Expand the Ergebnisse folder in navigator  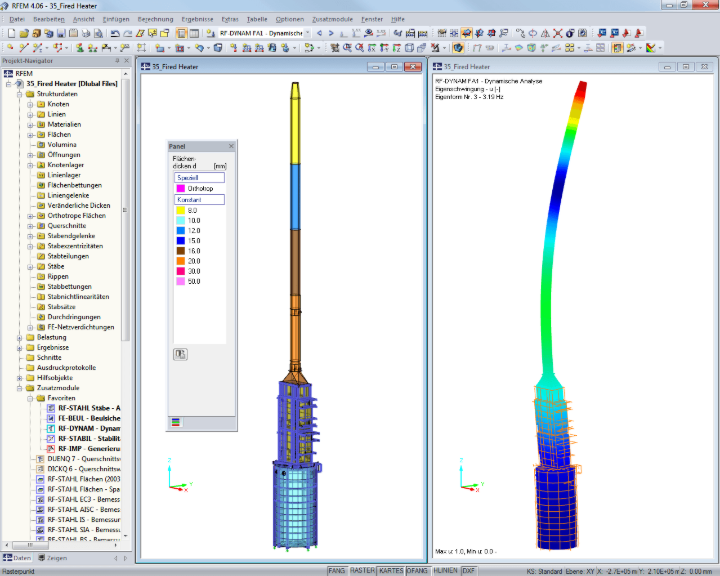pos(19,348)
